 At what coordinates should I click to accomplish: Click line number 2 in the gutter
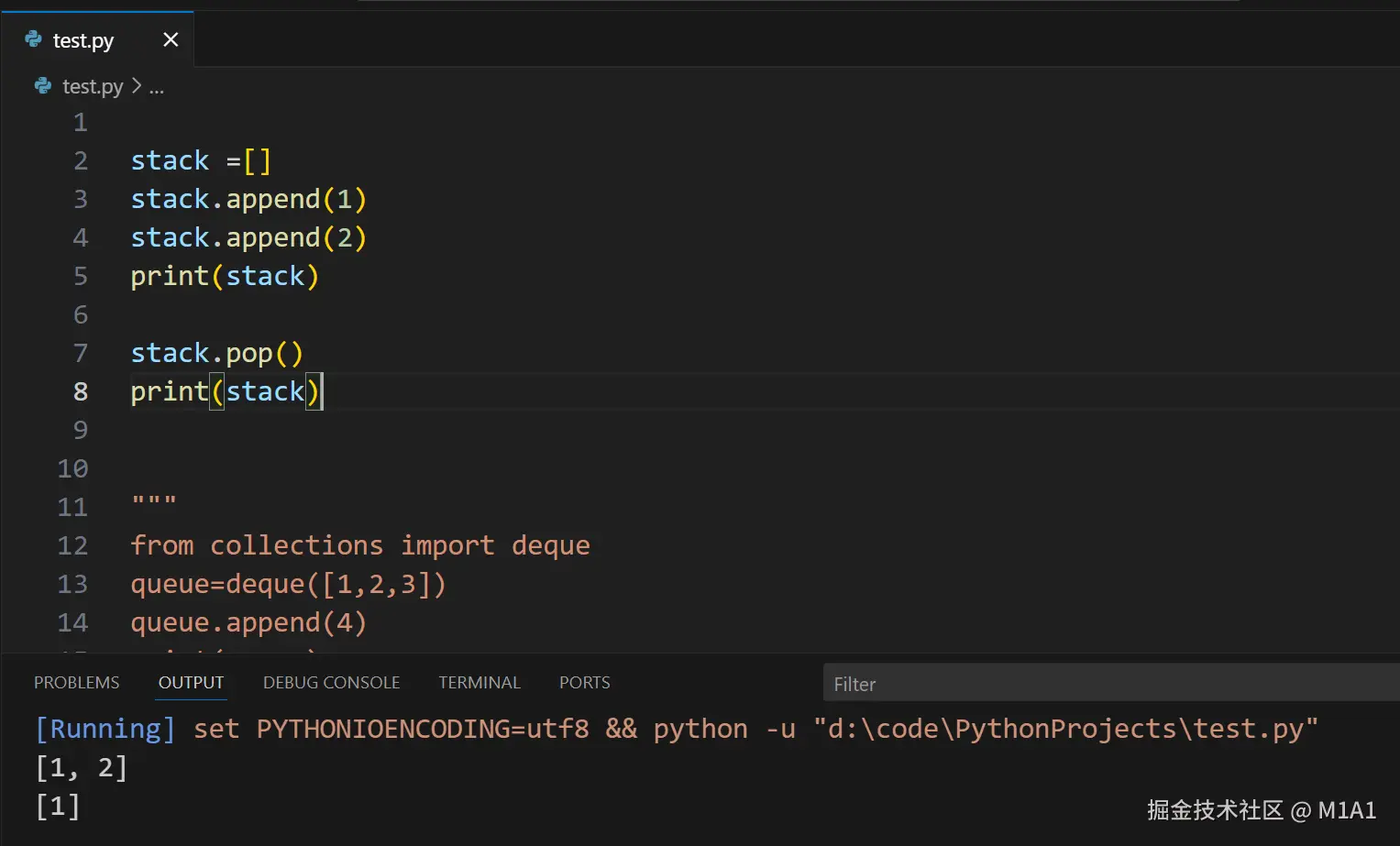point(81,160)
